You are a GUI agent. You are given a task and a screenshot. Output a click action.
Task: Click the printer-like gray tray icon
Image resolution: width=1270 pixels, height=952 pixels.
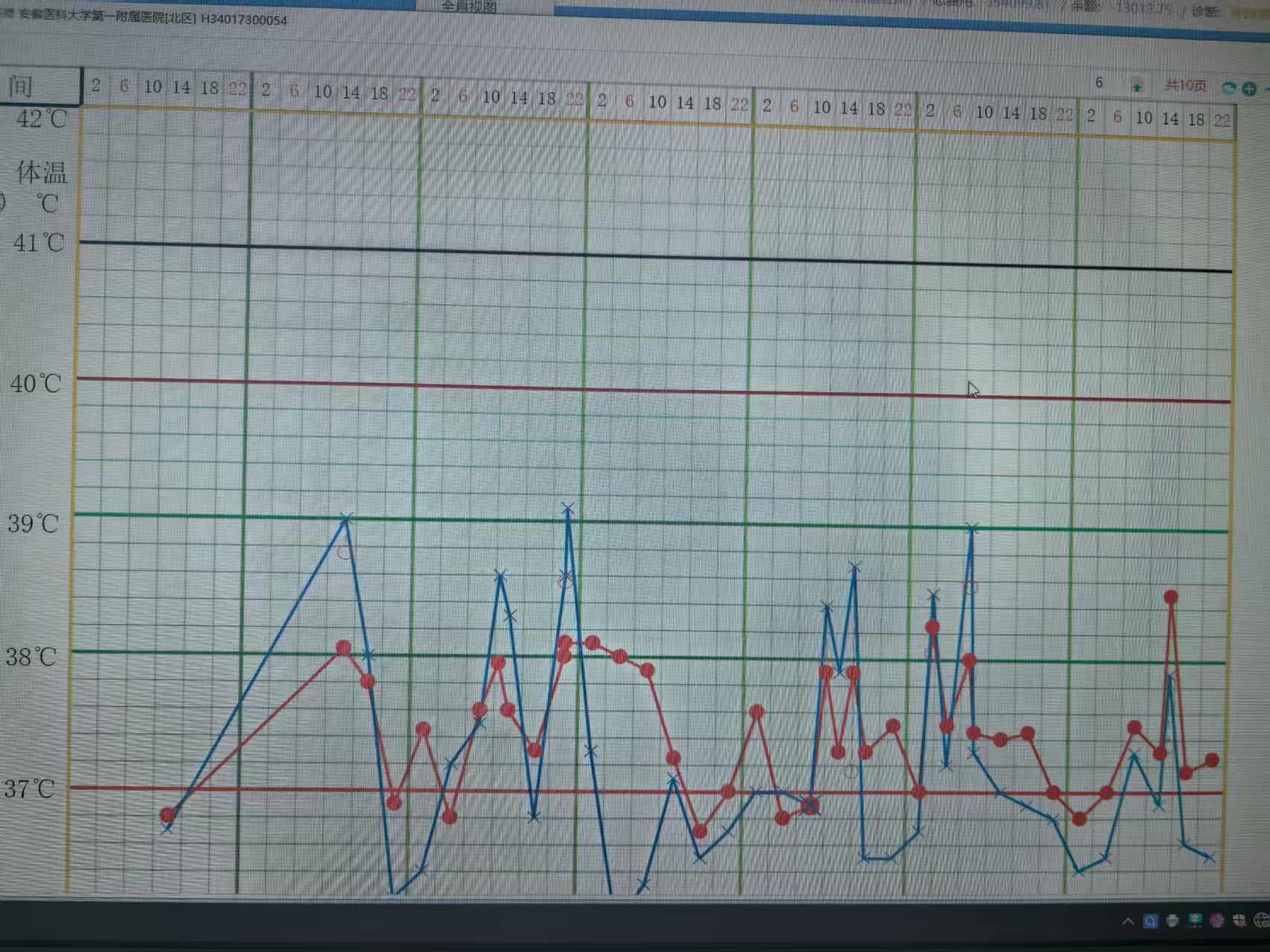pos(1172,921)
